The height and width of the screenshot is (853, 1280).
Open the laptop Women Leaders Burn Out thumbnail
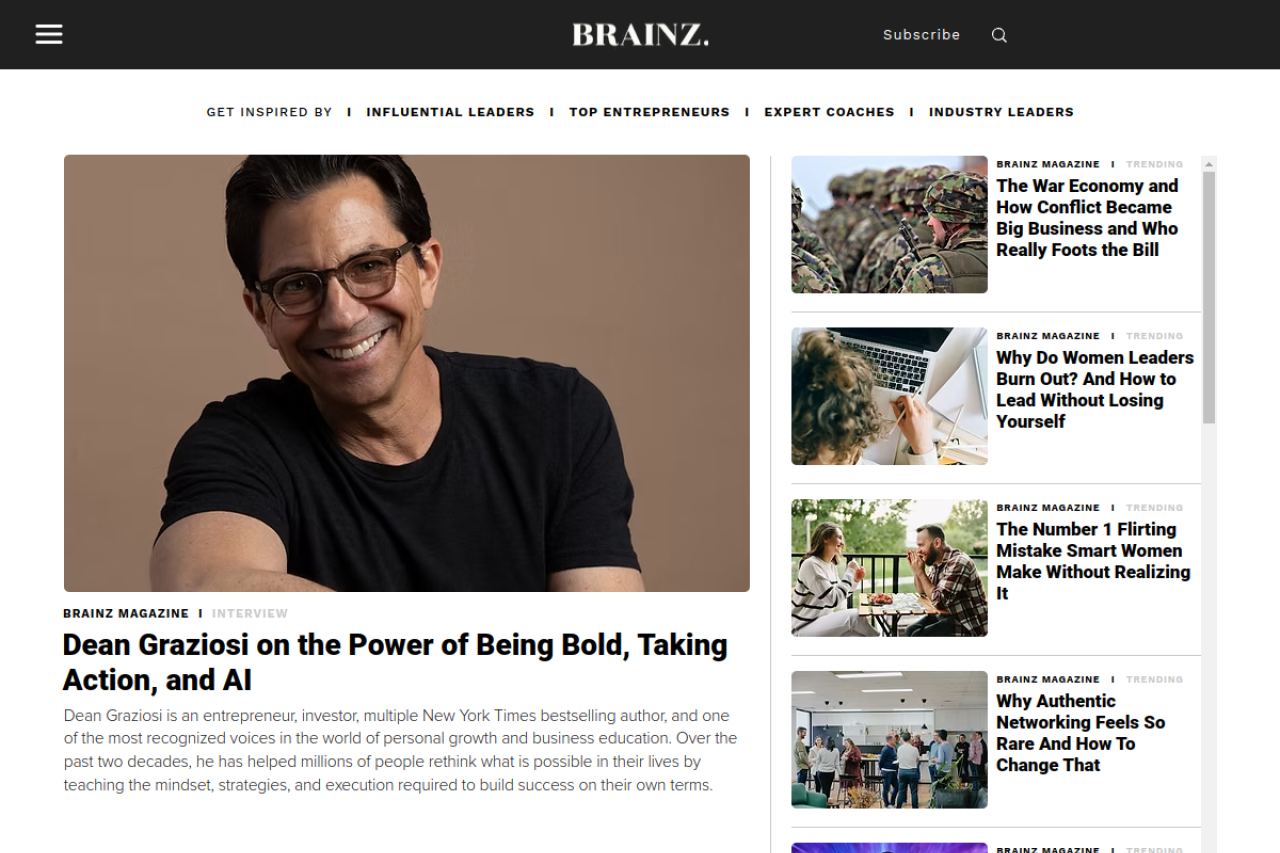889,396
